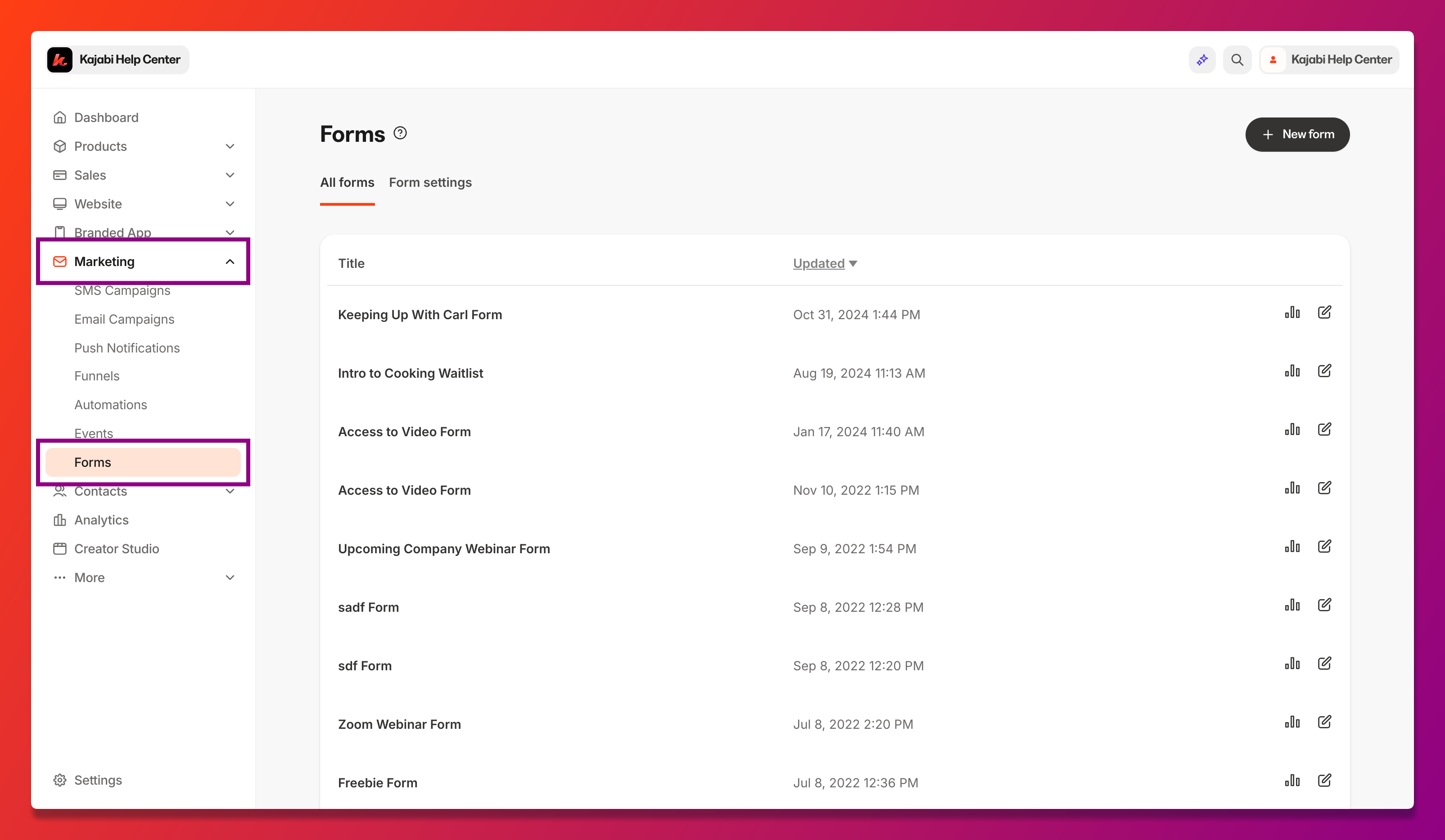Collapse the Marketing section chevron
This screenshot has height=840, width=1445.
pyautogui.click(x=230, y=262)
